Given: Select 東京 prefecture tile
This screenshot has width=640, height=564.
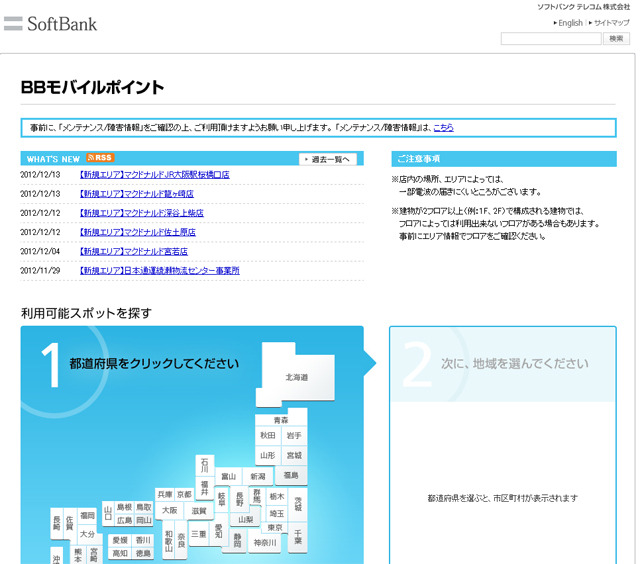Looking at the screenshot, I should point(275,527).
